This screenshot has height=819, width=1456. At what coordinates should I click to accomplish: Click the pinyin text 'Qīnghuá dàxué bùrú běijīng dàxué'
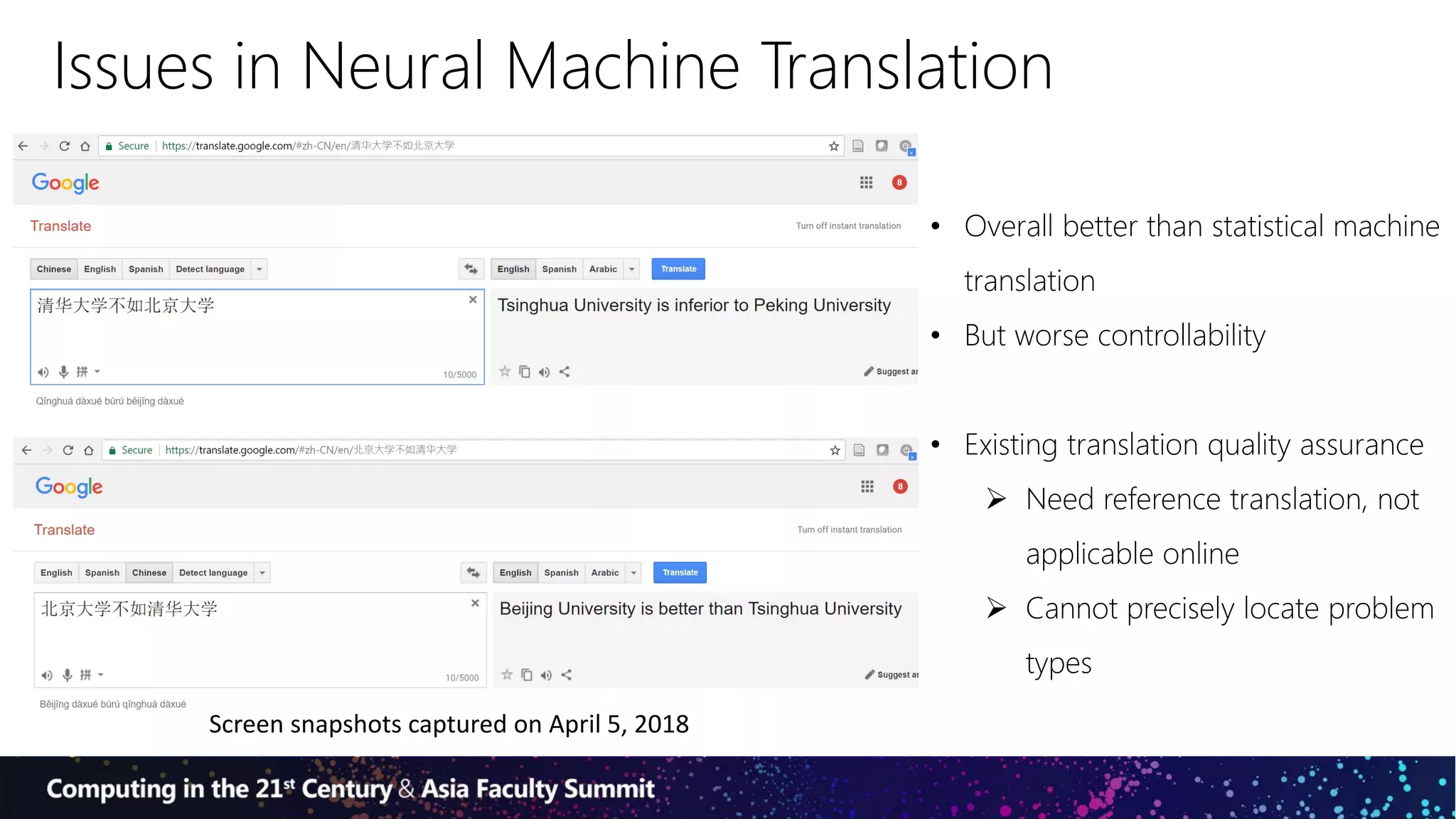click(110, 401)
